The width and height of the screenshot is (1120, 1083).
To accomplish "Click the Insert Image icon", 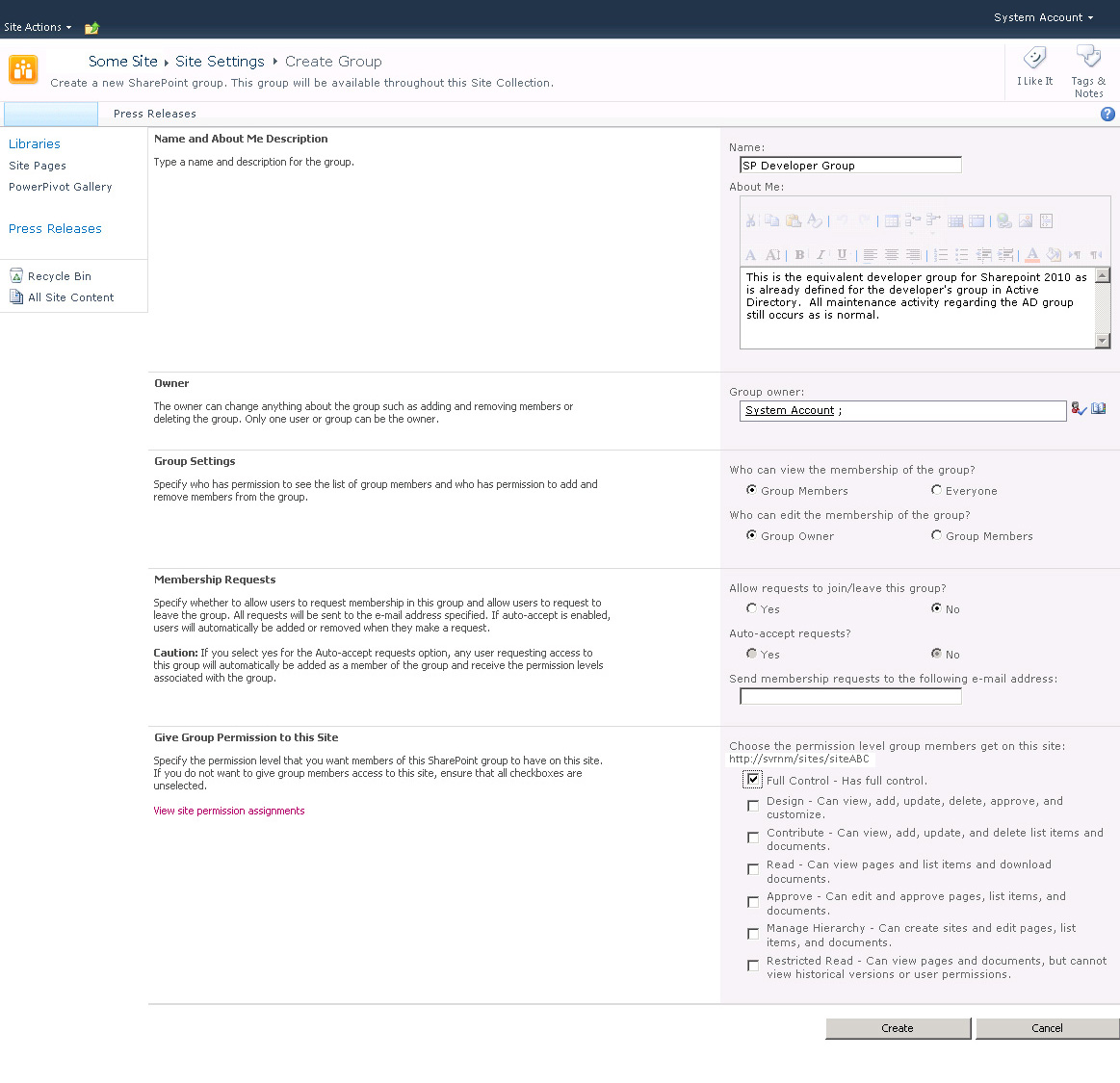I will coord(1026,219).
